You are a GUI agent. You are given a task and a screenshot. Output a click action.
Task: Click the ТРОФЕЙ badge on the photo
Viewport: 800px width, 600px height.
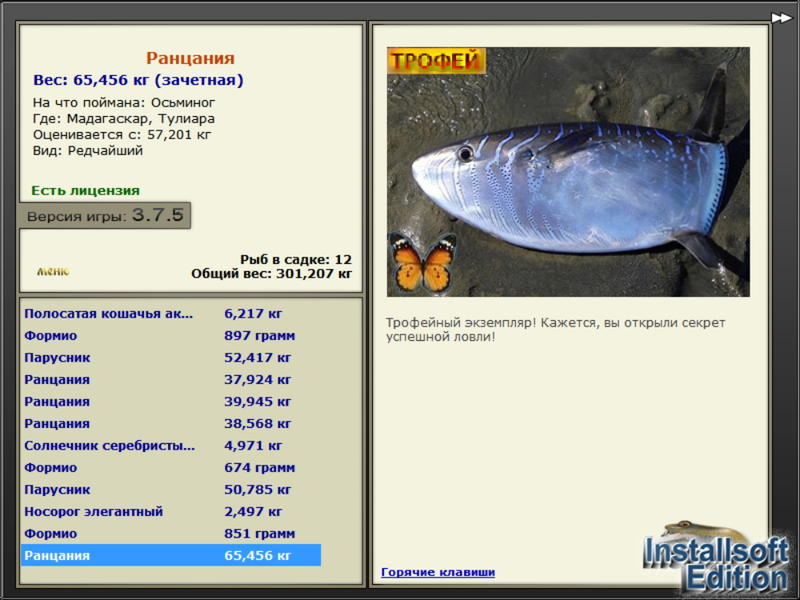(436, 61)
